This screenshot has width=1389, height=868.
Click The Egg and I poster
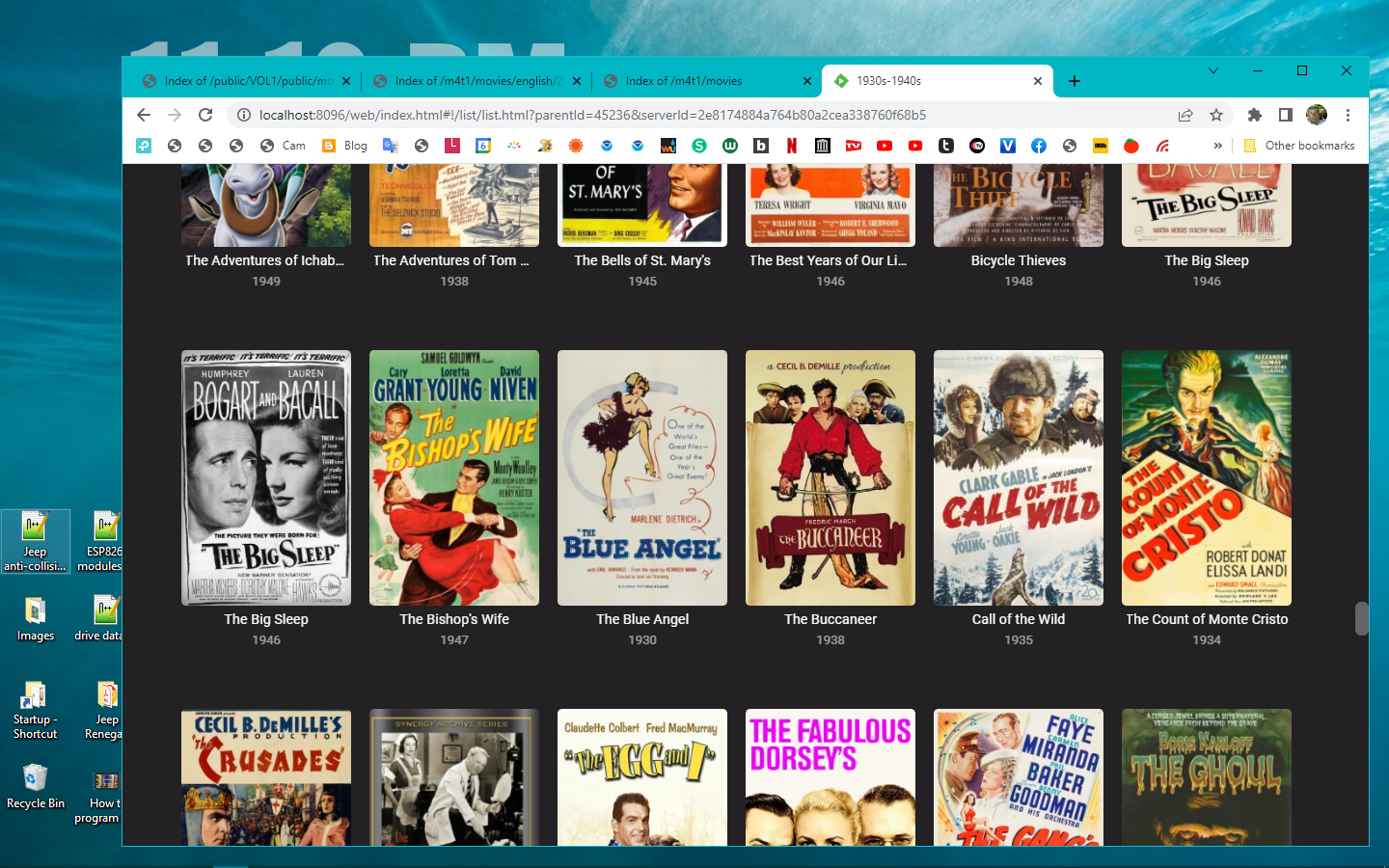642,777
